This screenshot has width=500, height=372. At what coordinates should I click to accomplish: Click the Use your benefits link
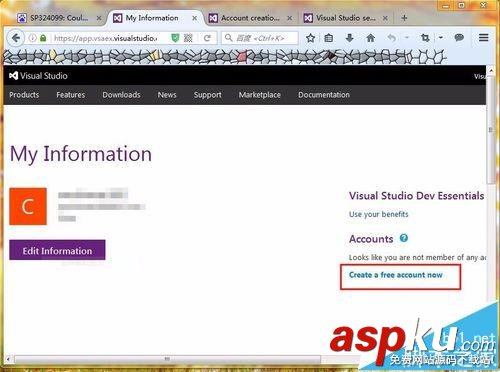(x=379, y=214)
